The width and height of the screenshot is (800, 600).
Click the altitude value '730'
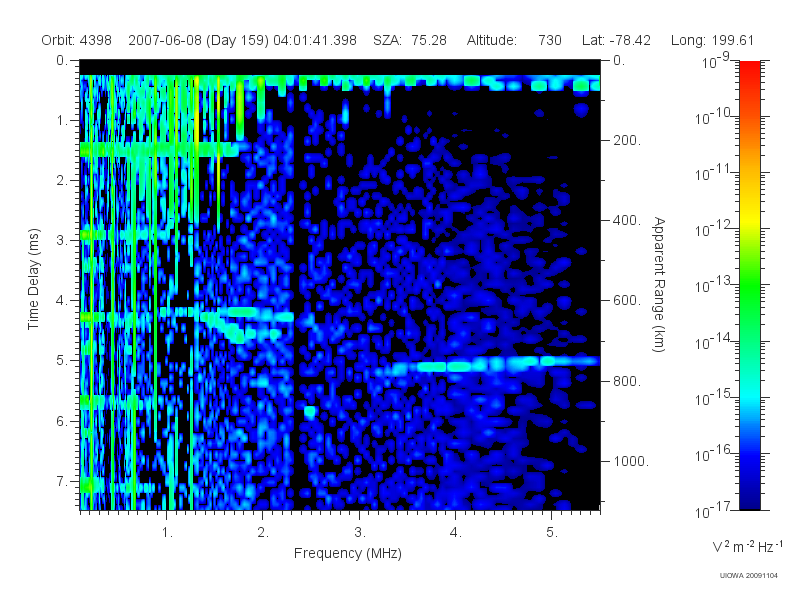pyautogui.click(x=549, y=40)
